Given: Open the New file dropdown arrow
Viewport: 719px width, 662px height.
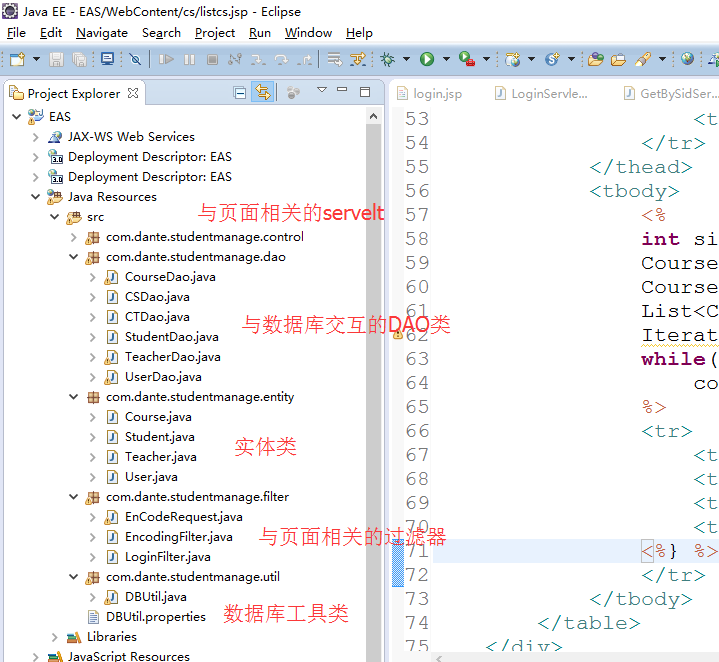Looking at the screenshot, I should pos(36,59).
